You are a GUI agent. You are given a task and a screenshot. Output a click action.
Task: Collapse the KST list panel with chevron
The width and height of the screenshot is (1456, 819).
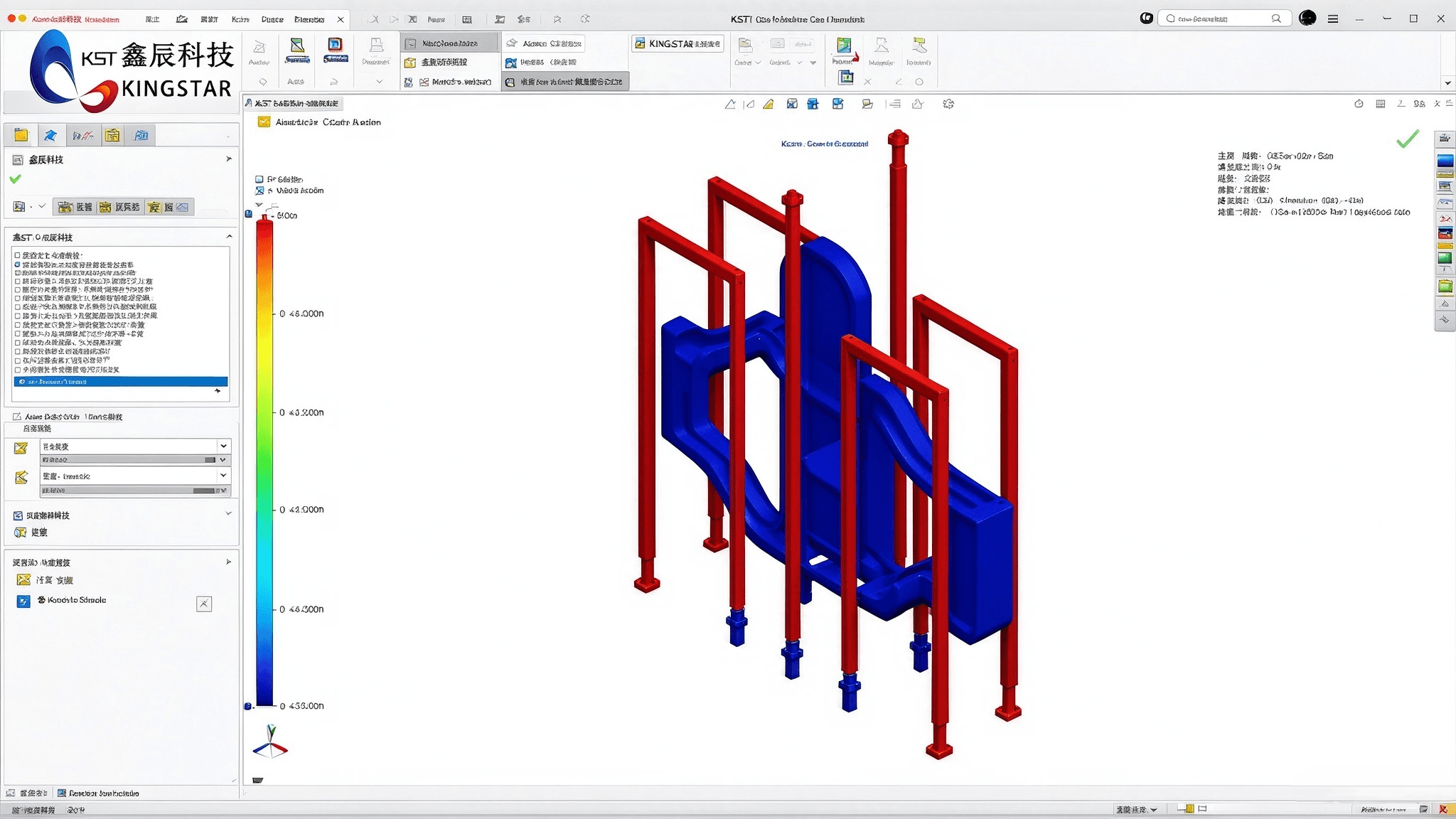(x=229, y=237)
